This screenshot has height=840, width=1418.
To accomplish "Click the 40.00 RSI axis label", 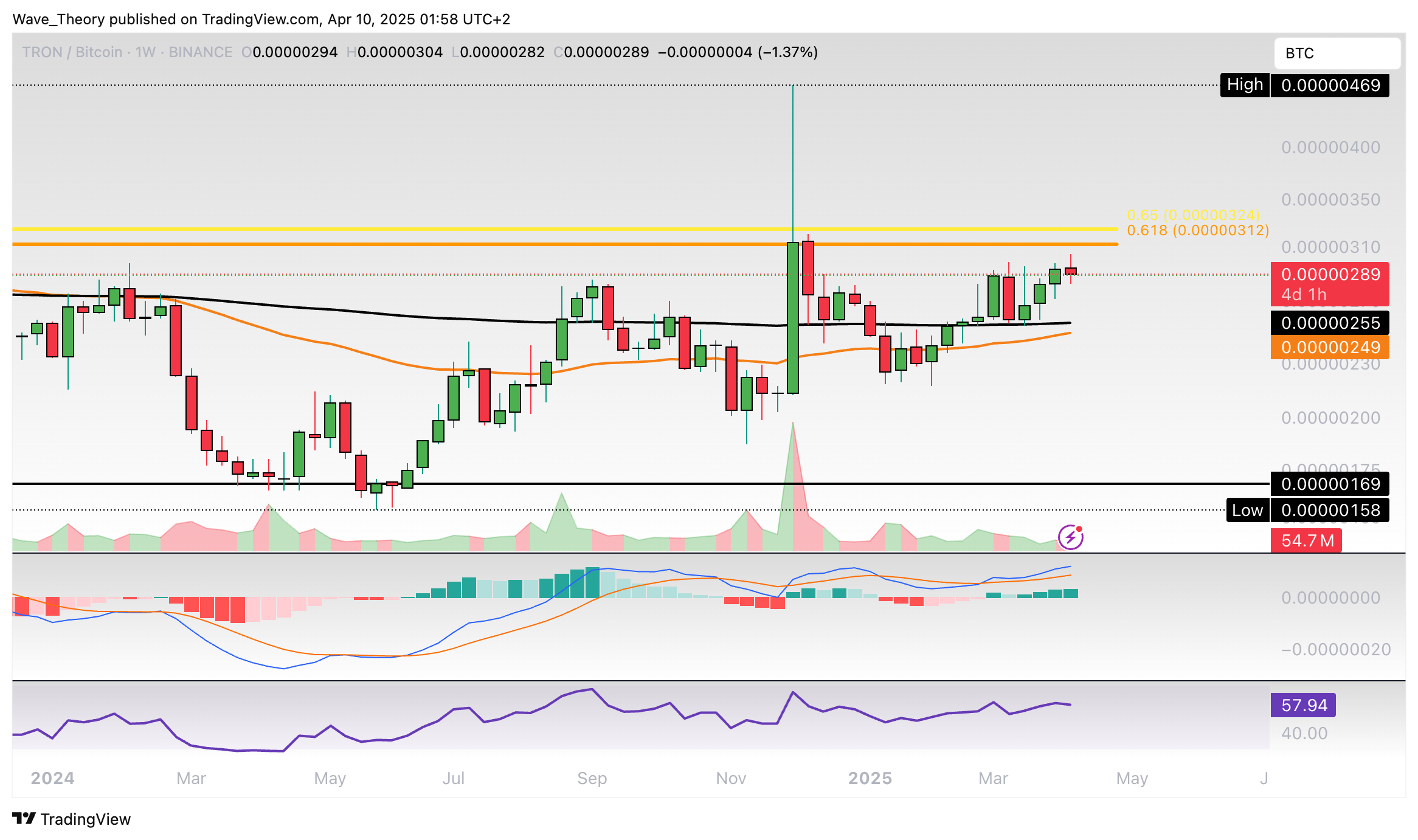I will 1304,733.
